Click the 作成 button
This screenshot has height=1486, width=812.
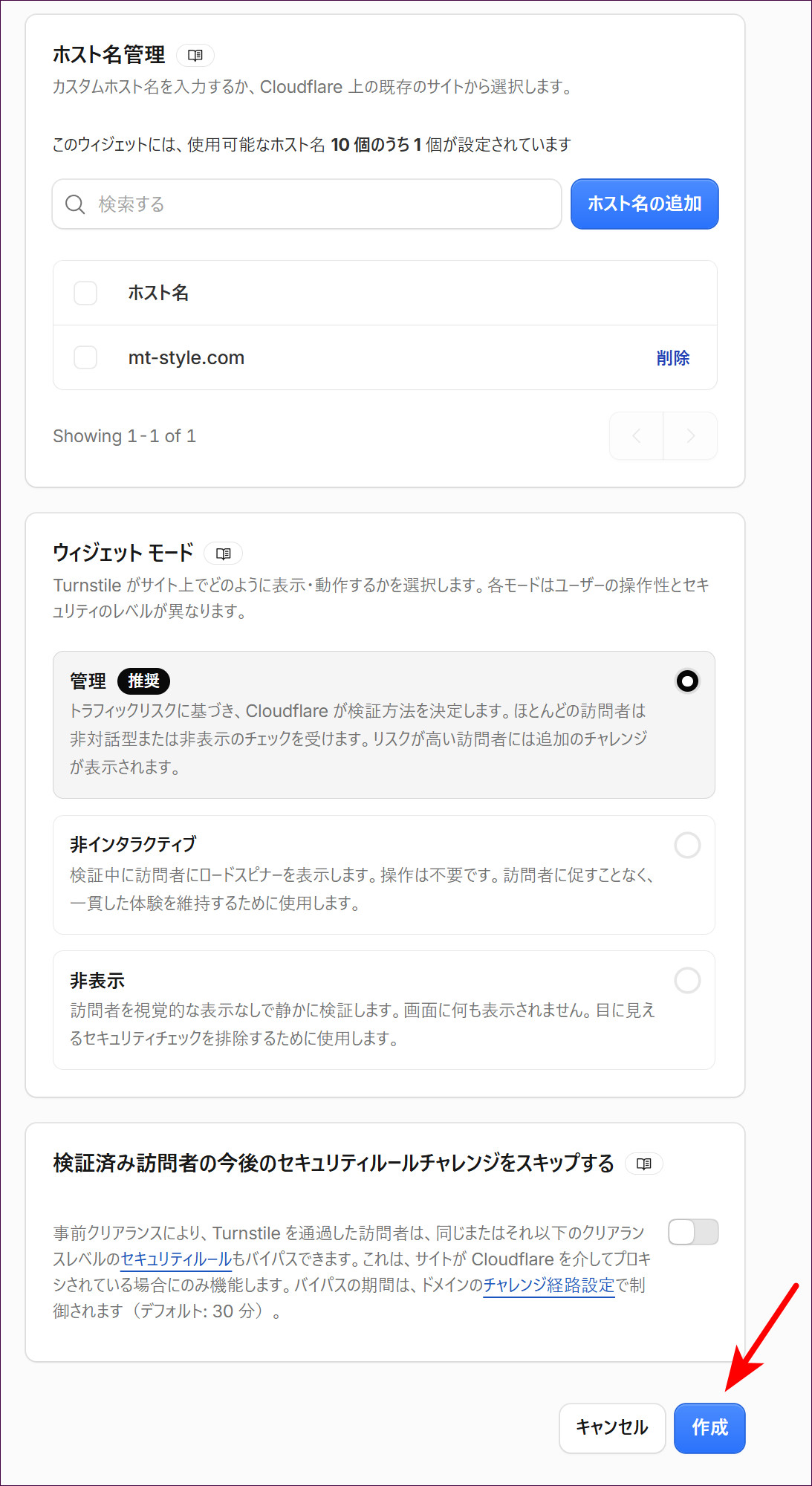pyautogui.click(x=709, y=1428)
